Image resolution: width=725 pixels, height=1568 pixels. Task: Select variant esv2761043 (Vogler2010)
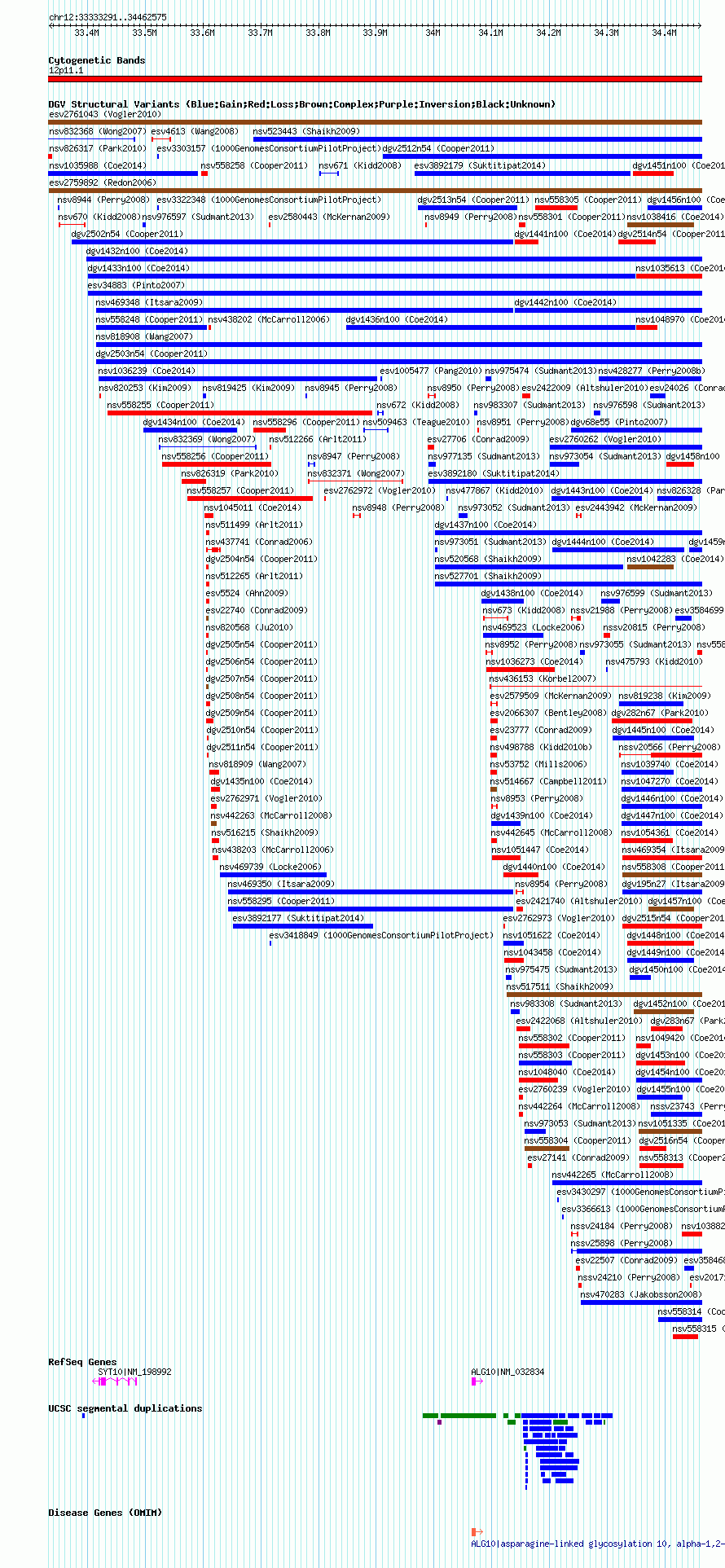coord(375,122)
